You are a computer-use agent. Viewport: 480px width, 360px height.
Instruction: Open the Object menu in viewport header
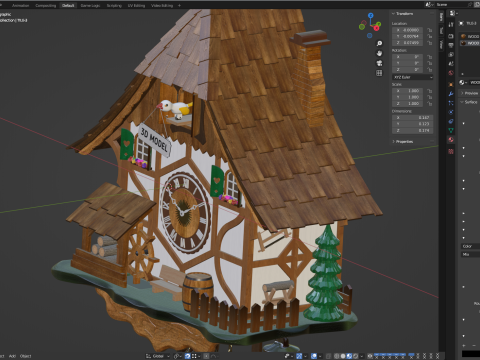click(25, 356)
